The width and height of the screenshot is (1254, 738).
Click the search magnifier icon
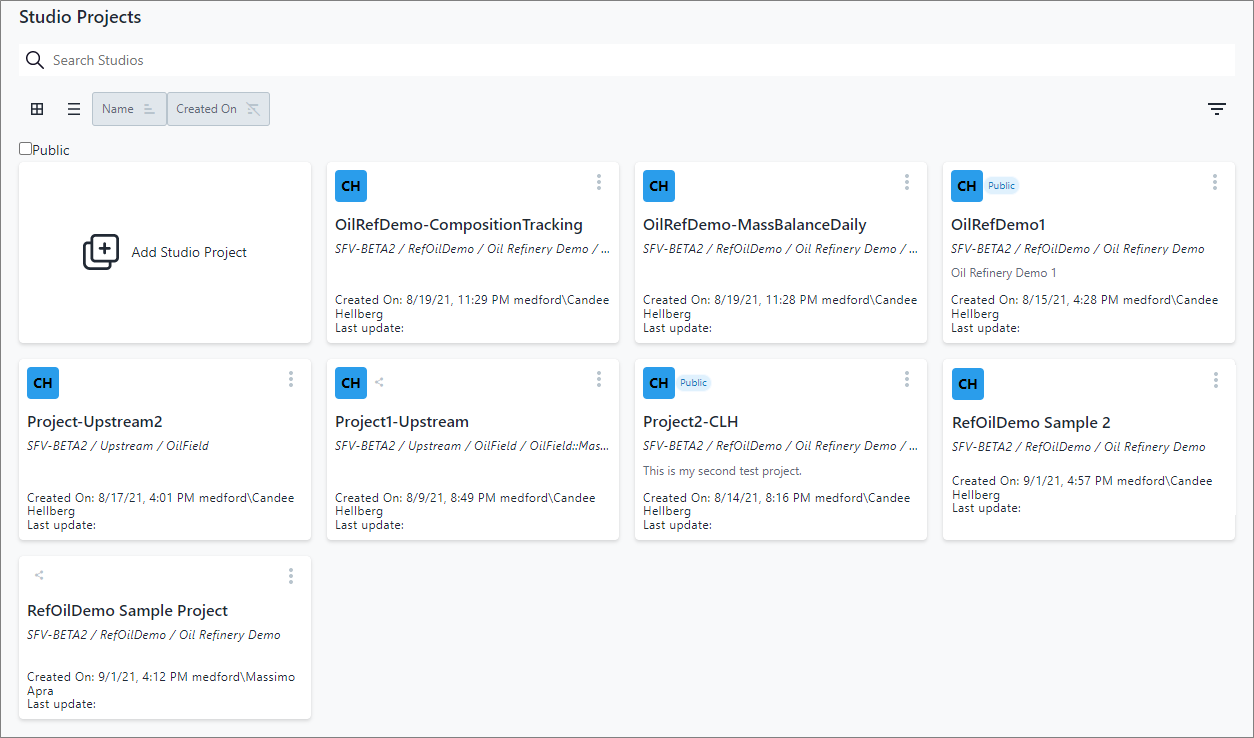click(35, 60)
